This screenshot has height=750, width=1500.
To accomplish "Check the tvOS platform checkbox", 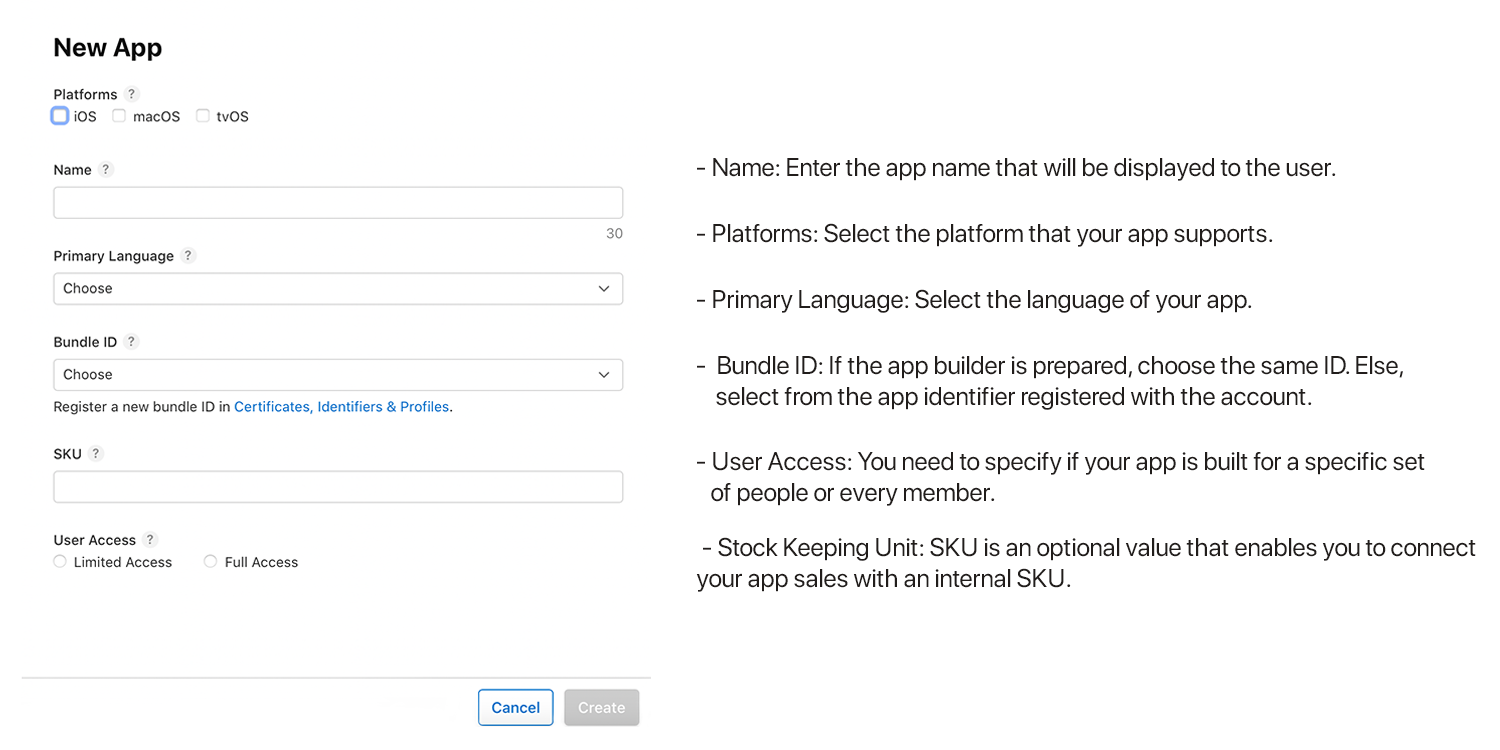I will pos(203,116).
